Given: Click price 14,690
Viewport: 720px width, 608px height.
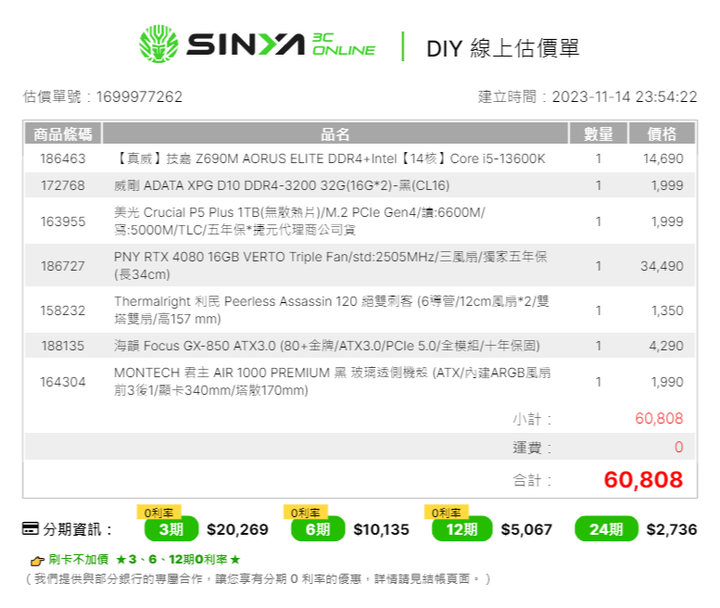Looking at the screenshot, I should point(663,158).
